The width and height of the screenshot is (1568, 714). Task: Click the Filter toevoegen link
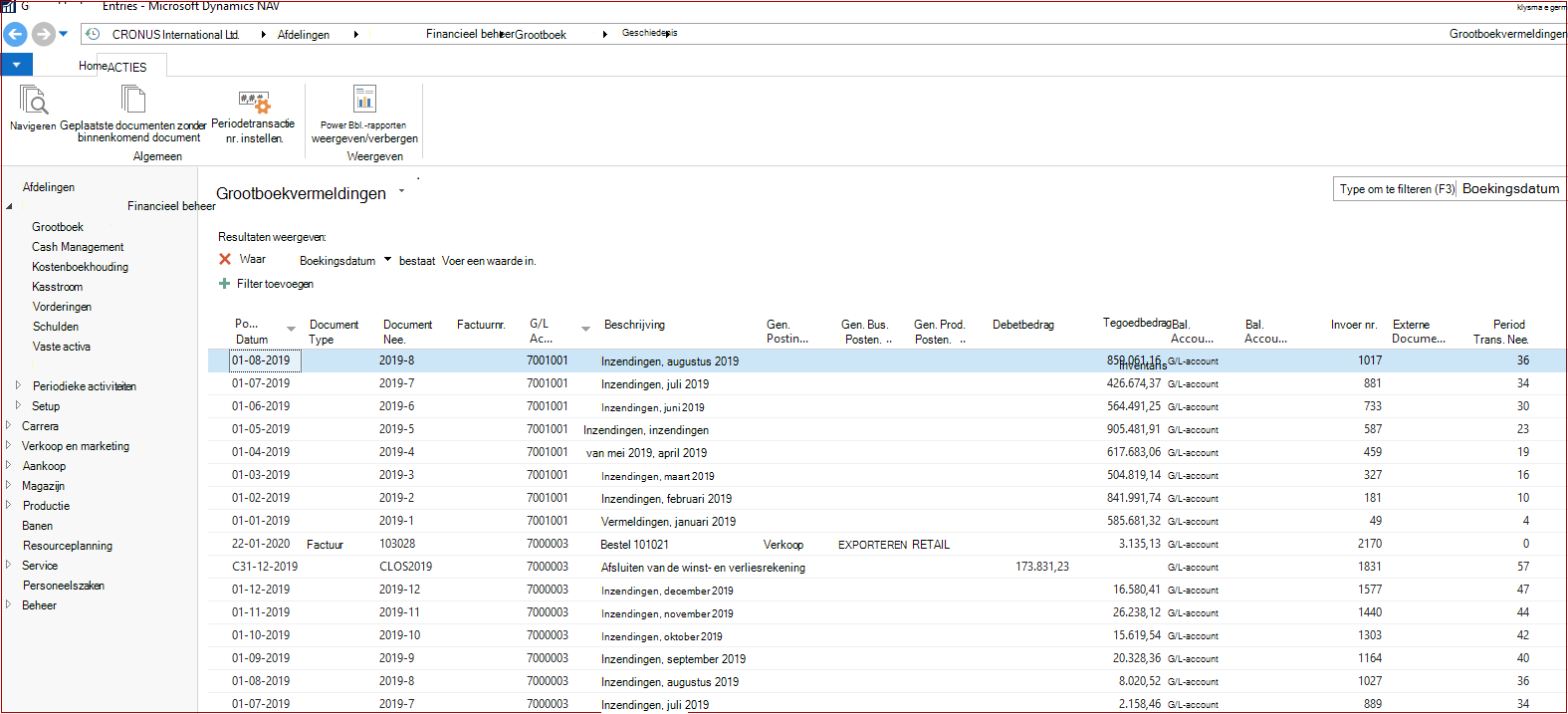click(x=275, y=284)
